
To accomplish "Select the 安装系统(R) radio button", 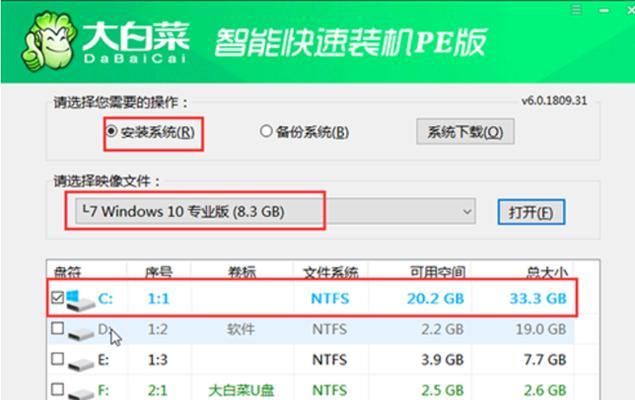I will pyautogui.click(x=111, y=131).
